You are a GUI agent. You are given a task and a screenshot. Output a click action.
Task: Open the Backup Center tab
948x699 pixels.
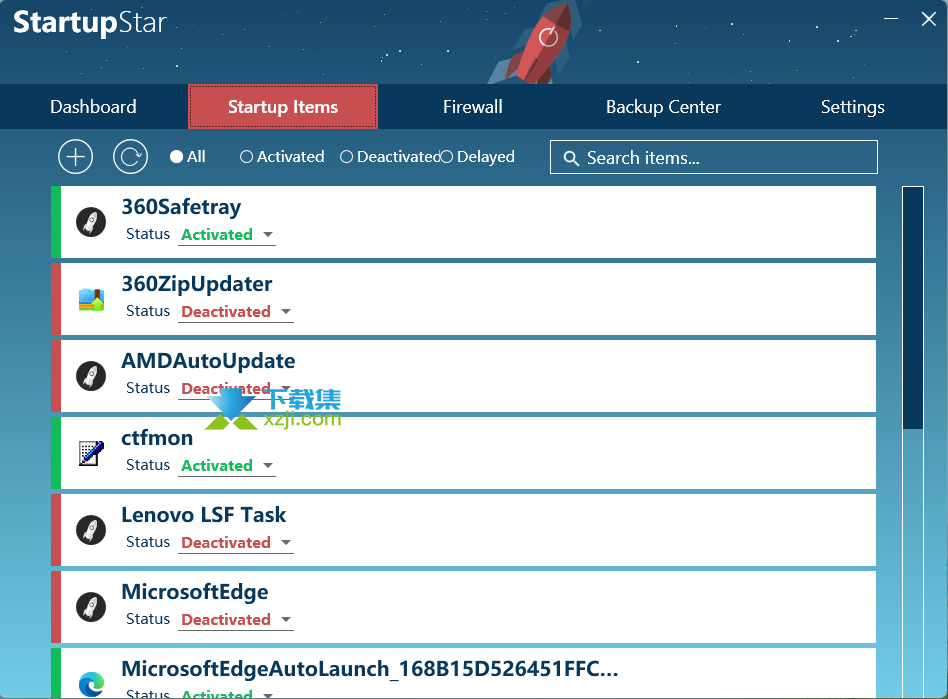pyautogui.click(x=663, y=107)
